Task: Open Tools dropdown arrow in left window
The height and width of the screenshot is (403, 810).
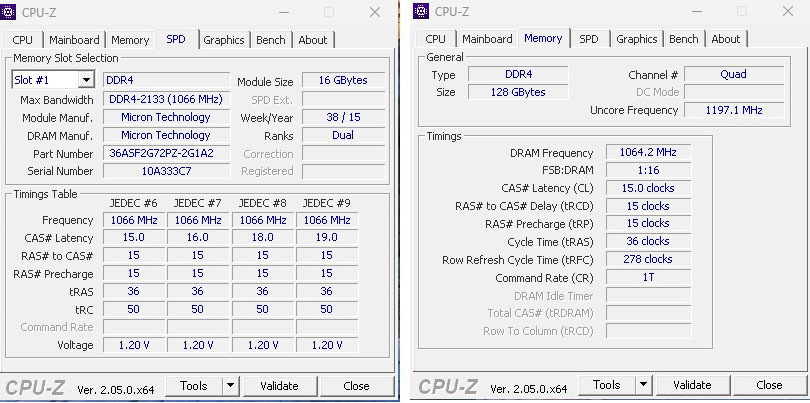Action: (x=230, y=386)
